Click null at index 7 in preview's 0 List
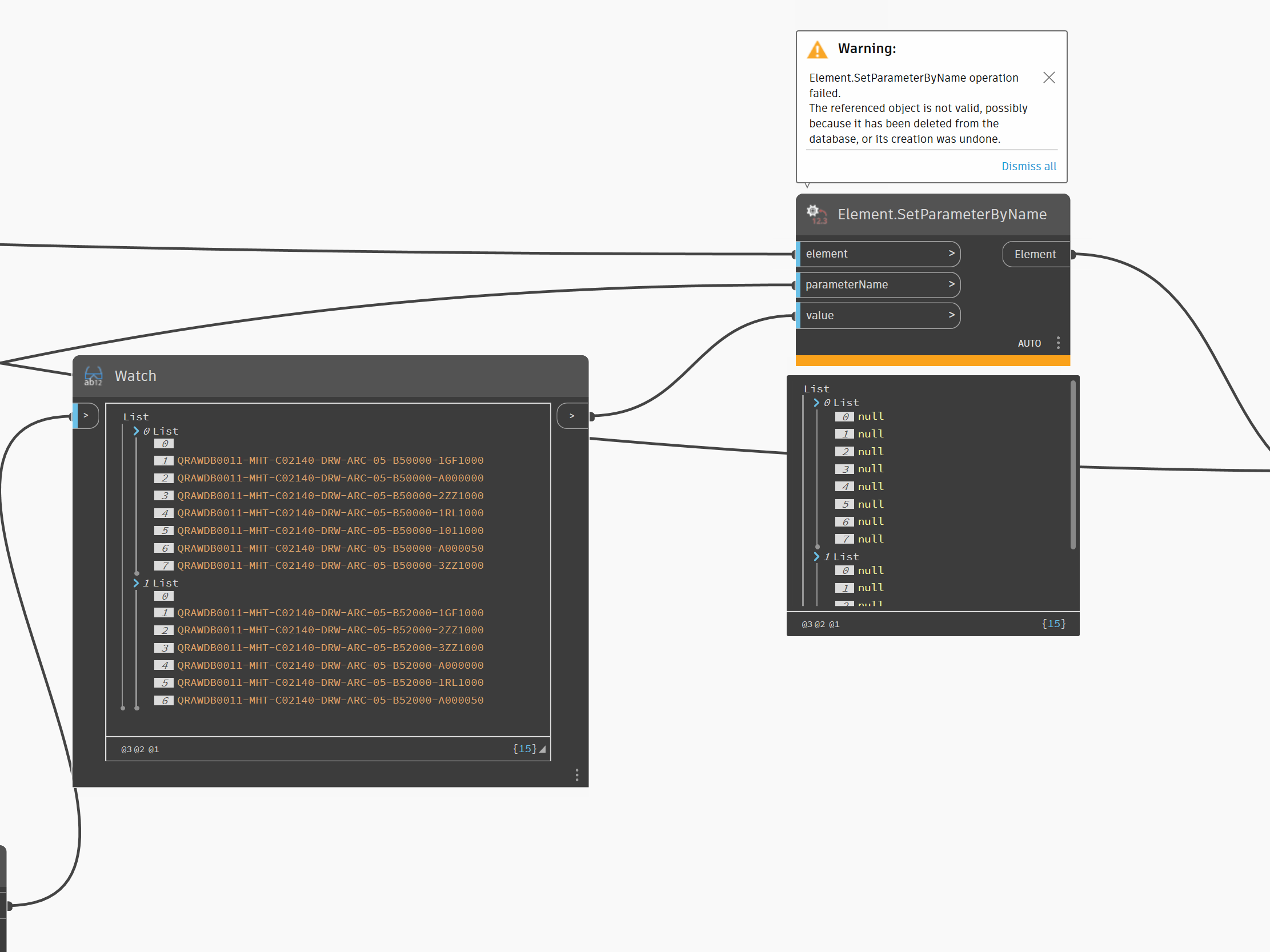 point(871,540)
